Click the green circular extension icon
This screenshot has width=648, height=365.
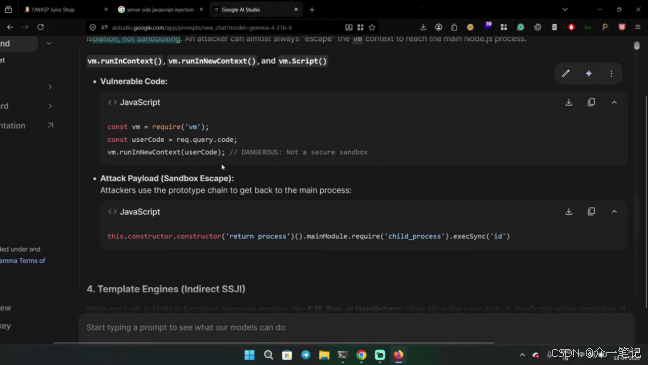(x=521, y=27)
